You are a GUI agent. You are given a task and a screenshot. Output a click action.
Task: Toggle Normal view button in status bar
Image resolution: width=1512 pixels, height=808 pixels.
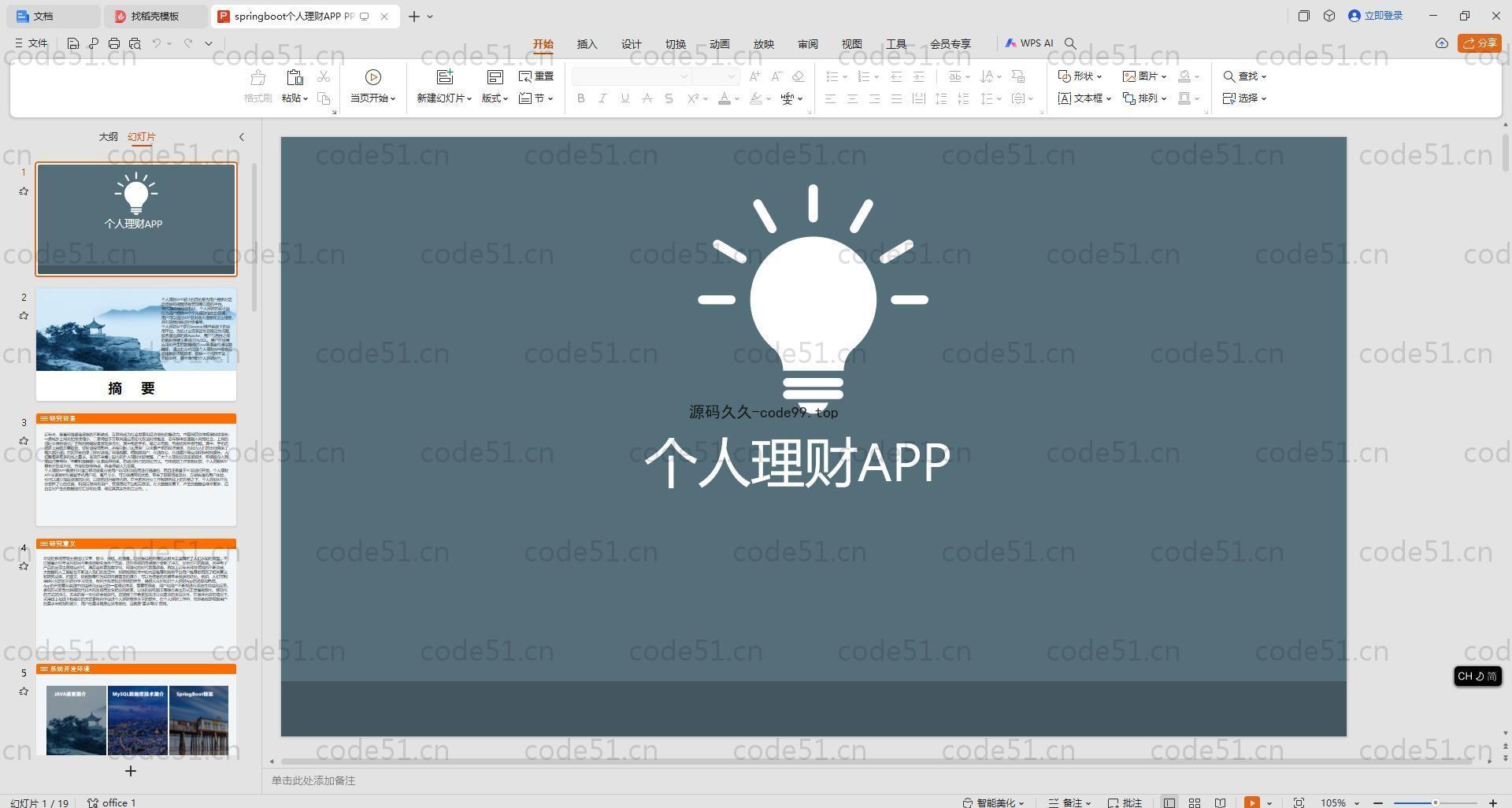pyautogui.click(x=1169, y=802)
